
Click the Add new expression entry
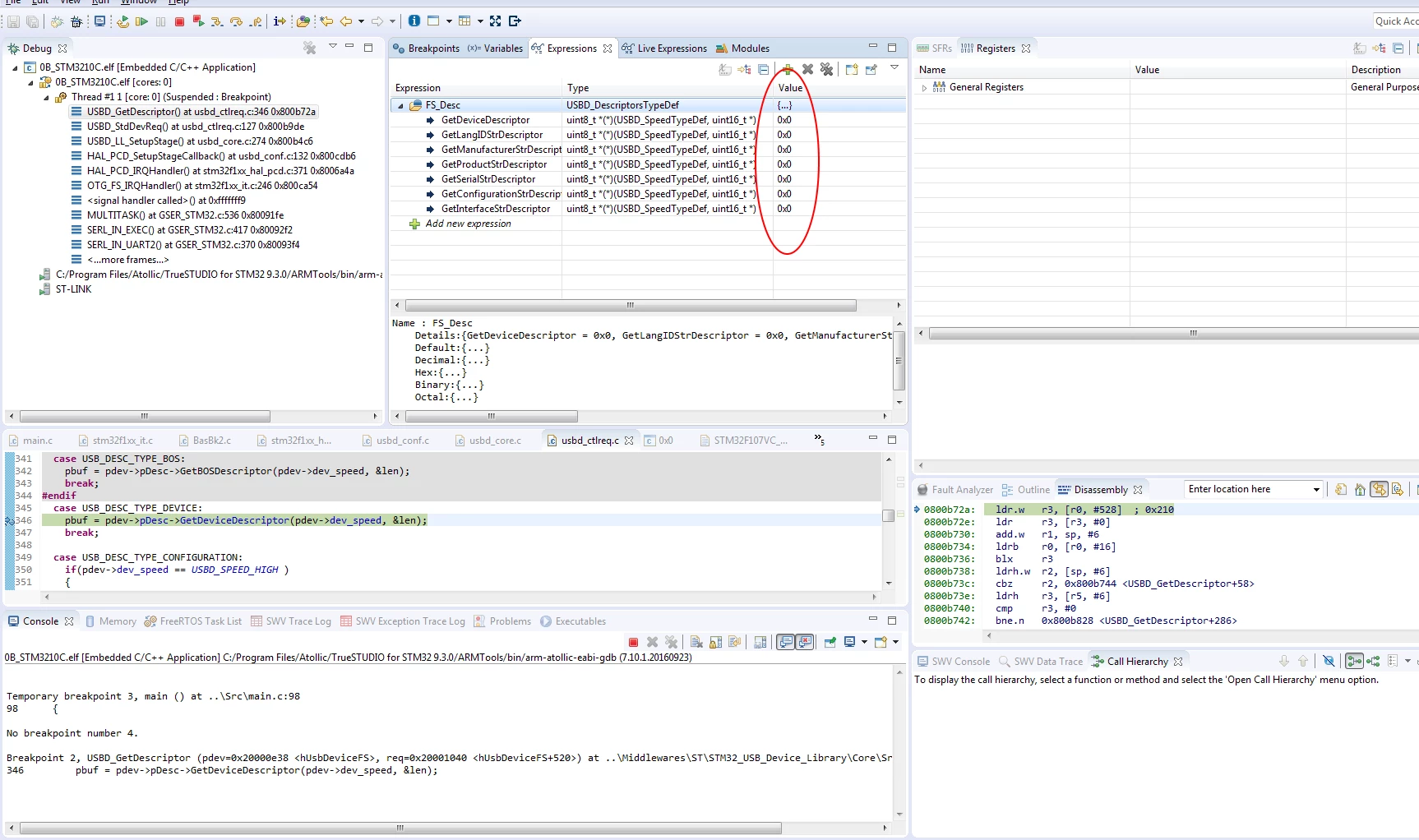point(468,224)
